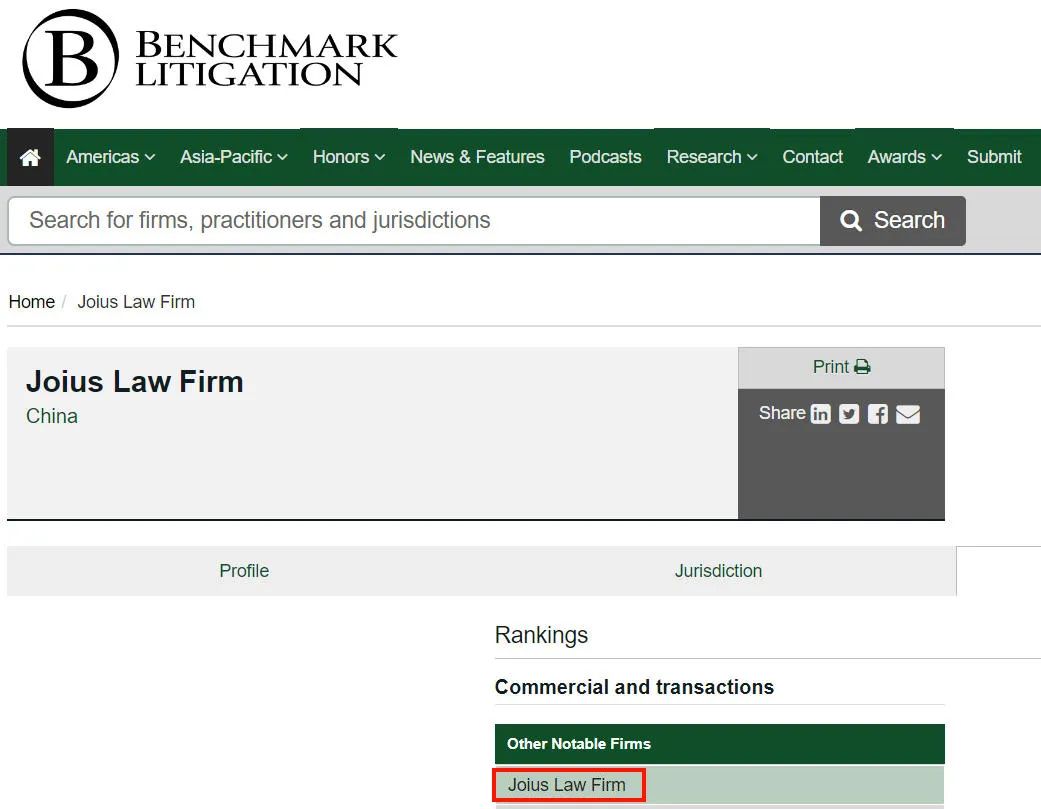Click the home icon in the navigation bar

click(30, 157)
